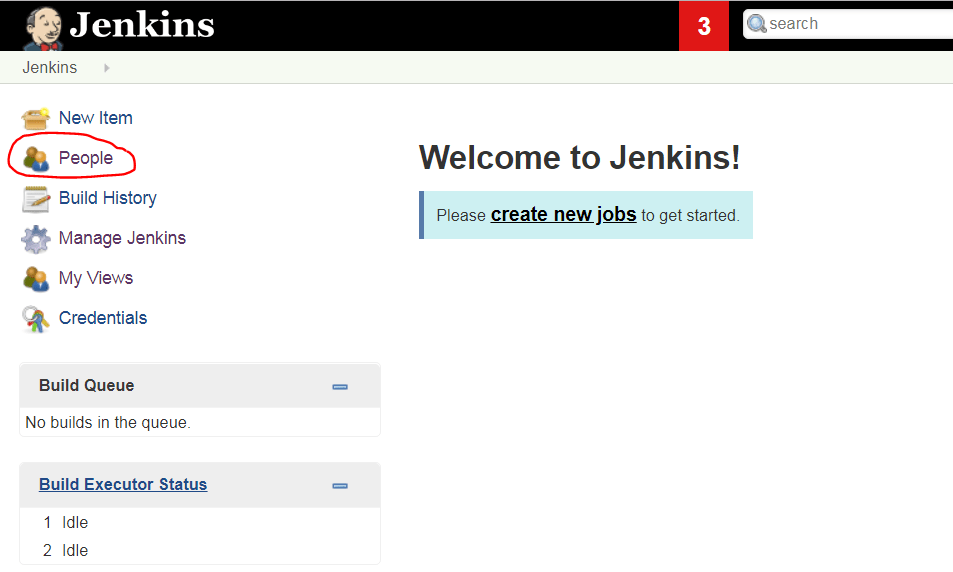
Task: Click the Build History notepad icon
Action: click(x=36, y=199)
